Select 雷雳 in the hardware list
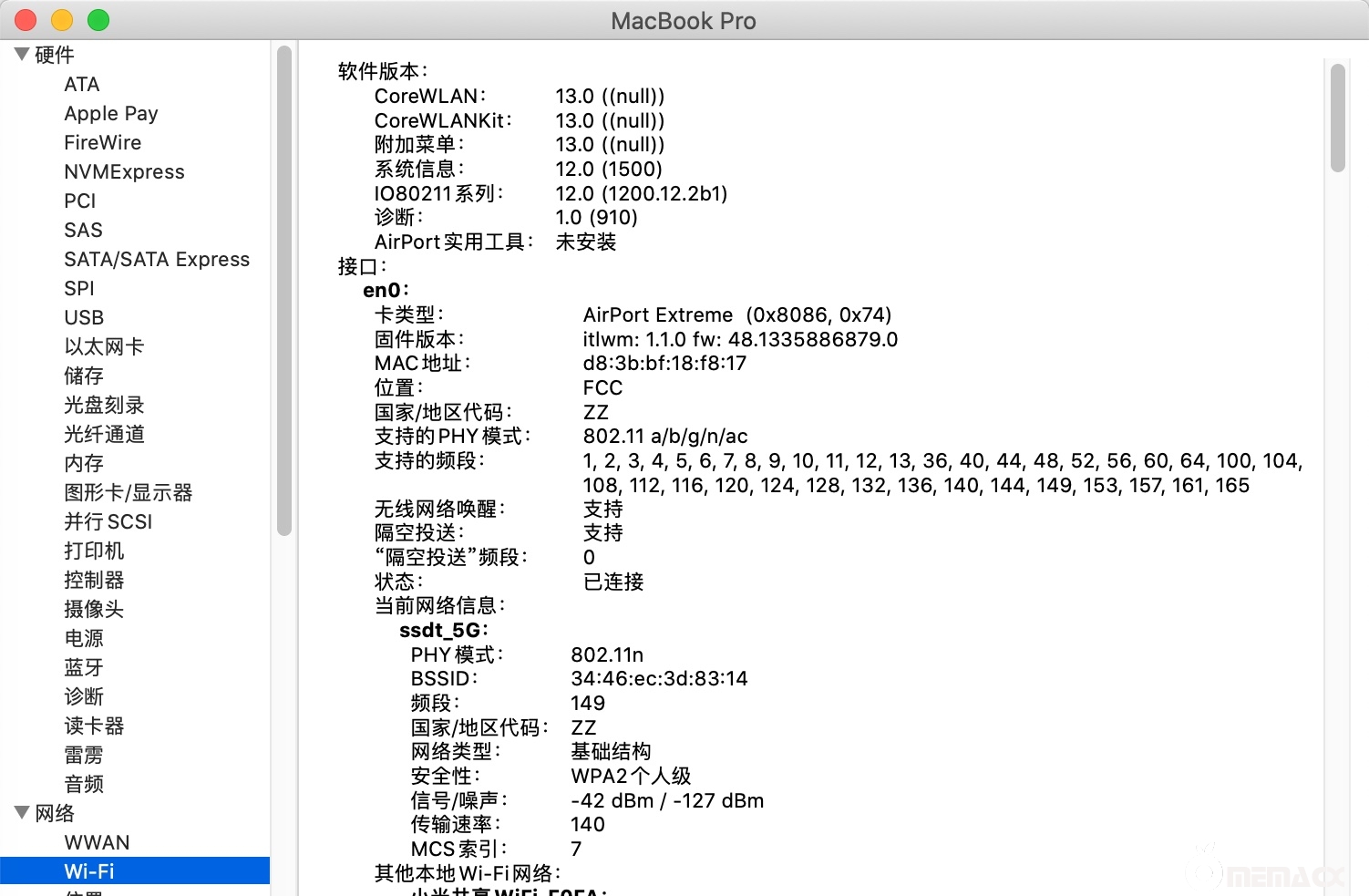 [x=83, y=755]
